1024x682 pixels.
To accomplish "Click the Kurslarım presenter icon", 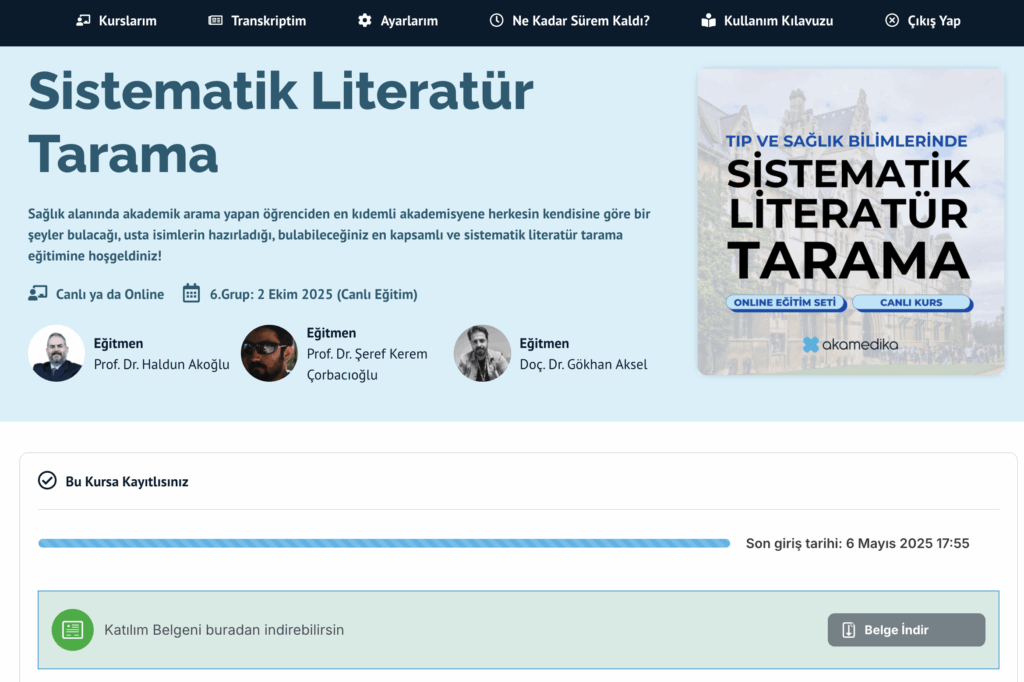I will click(x=83, y=20).
